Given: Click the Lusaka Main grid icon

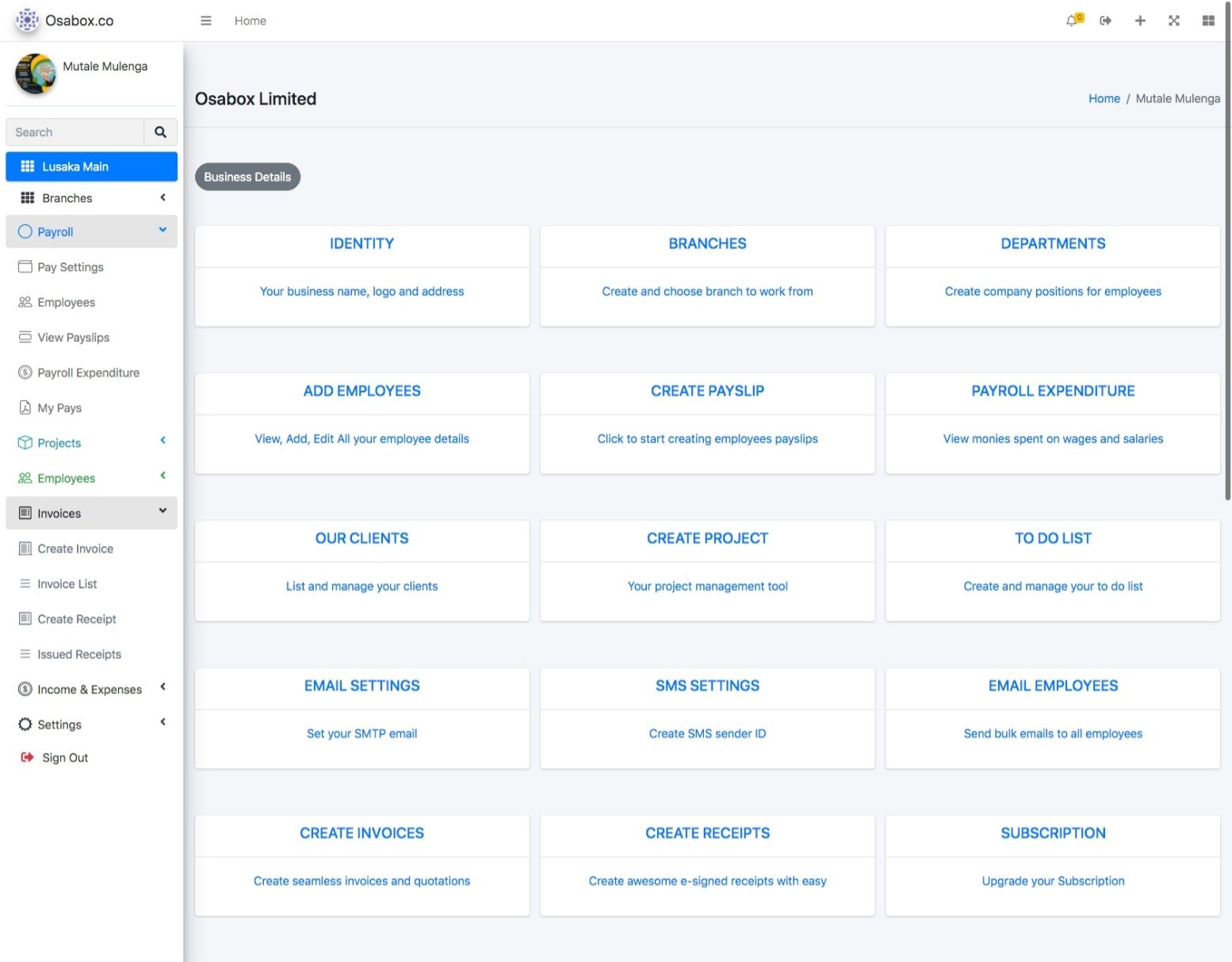Looking at the screenshot, I should [x=27, y=166].
